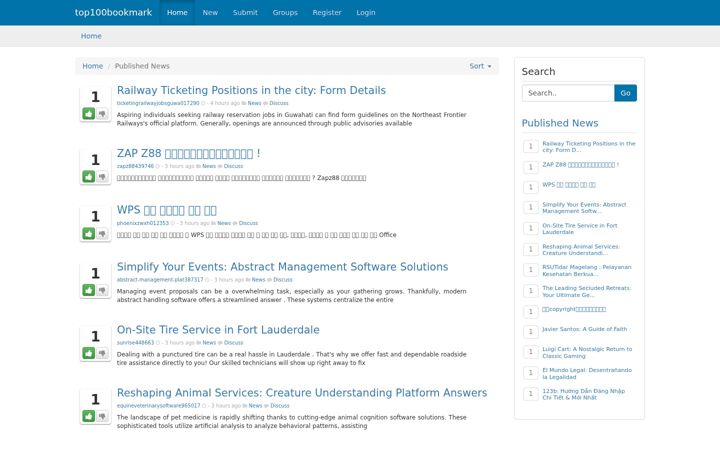
Task: Open the WPS article title in main list
Action: point(167,210)
